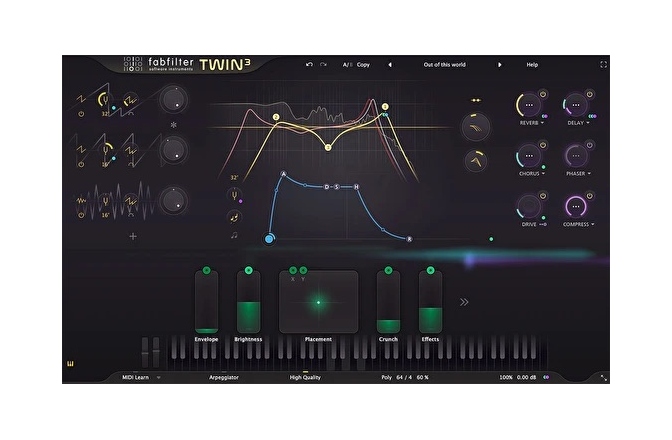Image resolution: width=672 pixels, height=440 pixels.
Task: Click oscillator 1 tuning fork pitch knob
Action: [x=105, y=100]
